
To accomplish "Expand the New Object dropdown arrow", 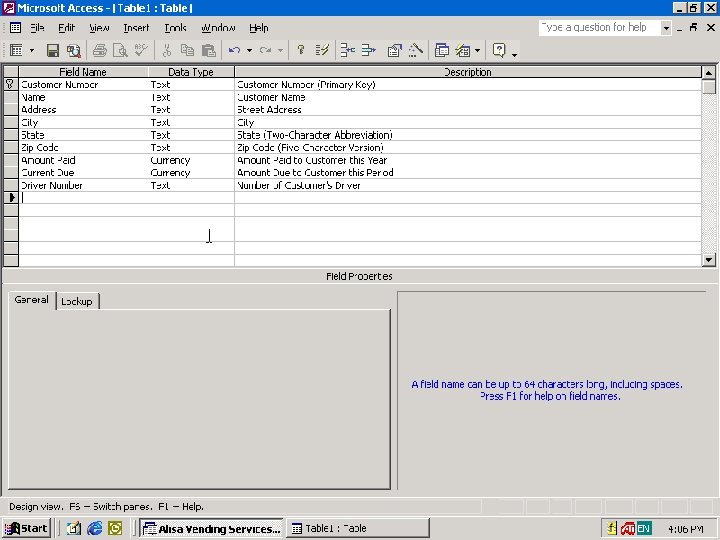I will [x=478, y=50].
